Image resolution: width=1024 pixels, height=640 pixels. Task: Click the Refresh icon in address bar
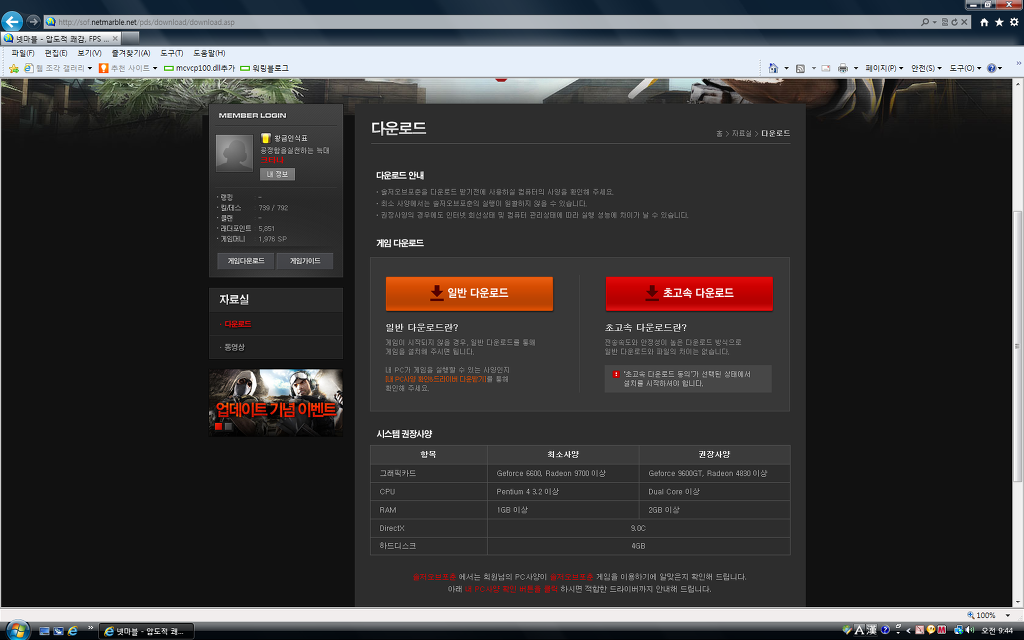[955, 22]
